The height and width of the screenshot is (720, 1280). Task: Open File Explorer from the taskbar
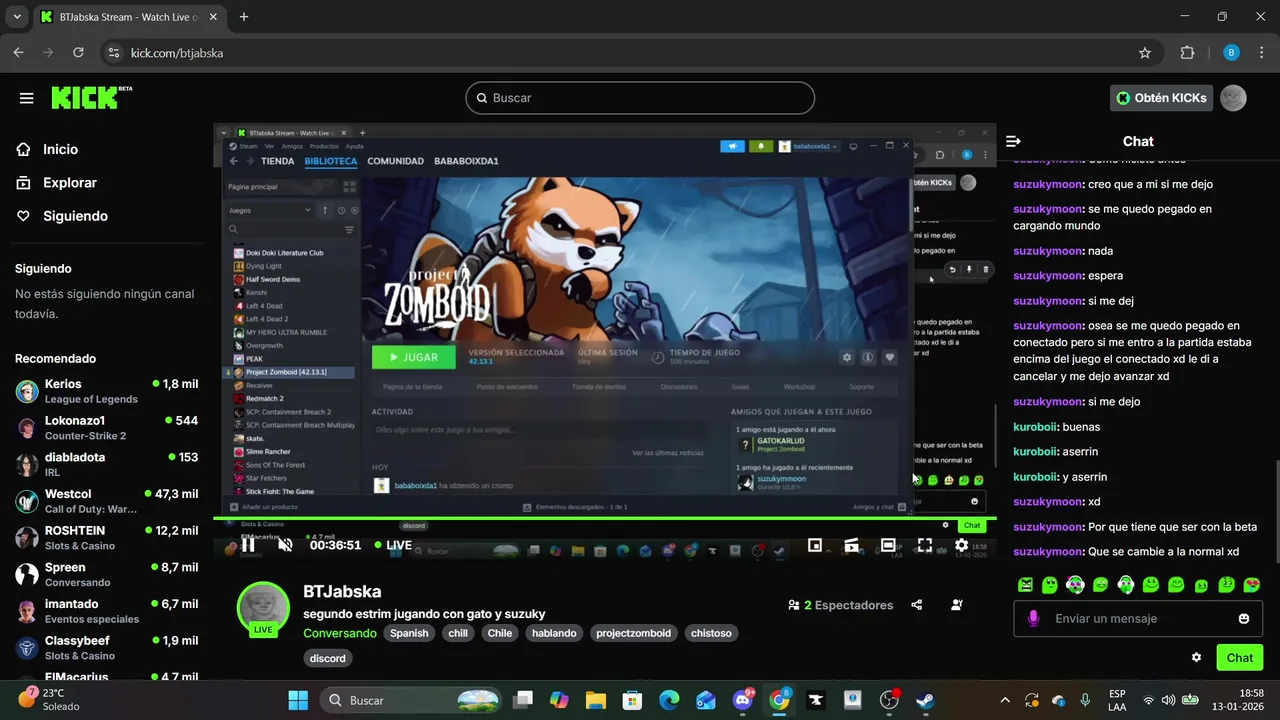coord(596,700)
